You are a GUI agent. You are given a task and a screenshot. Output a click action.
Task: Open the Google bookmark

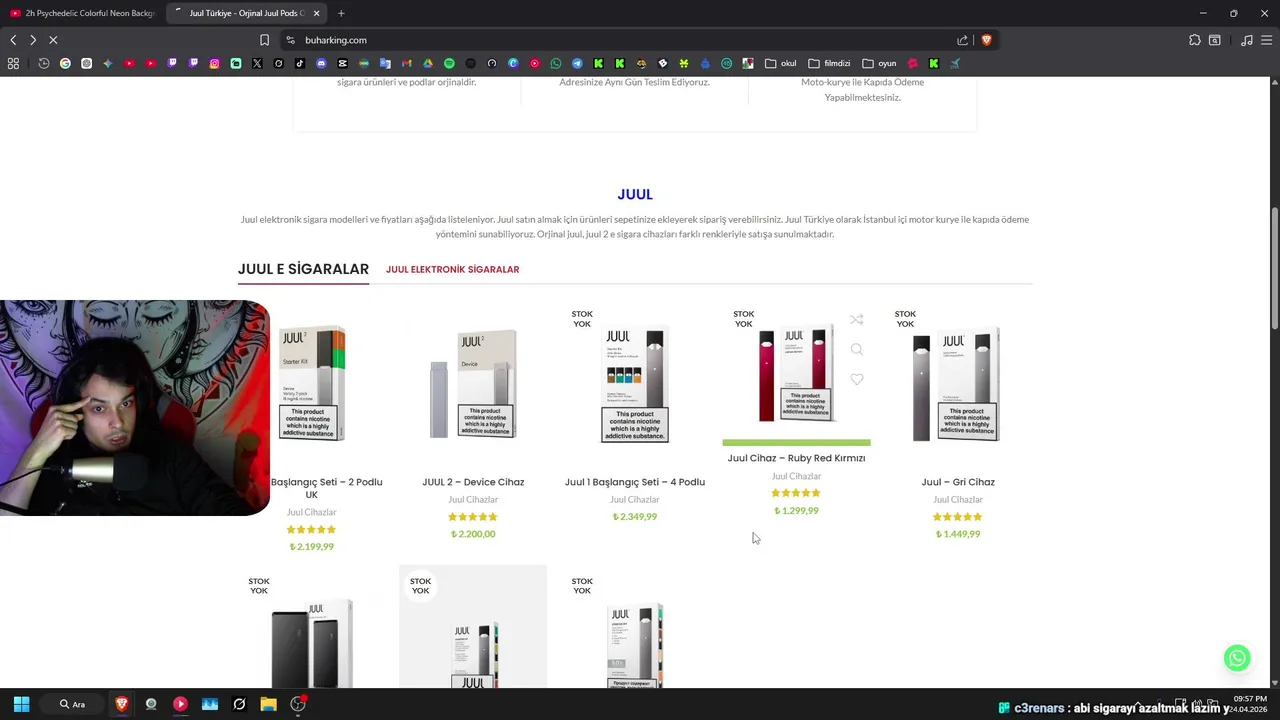[x=65, y=63]
